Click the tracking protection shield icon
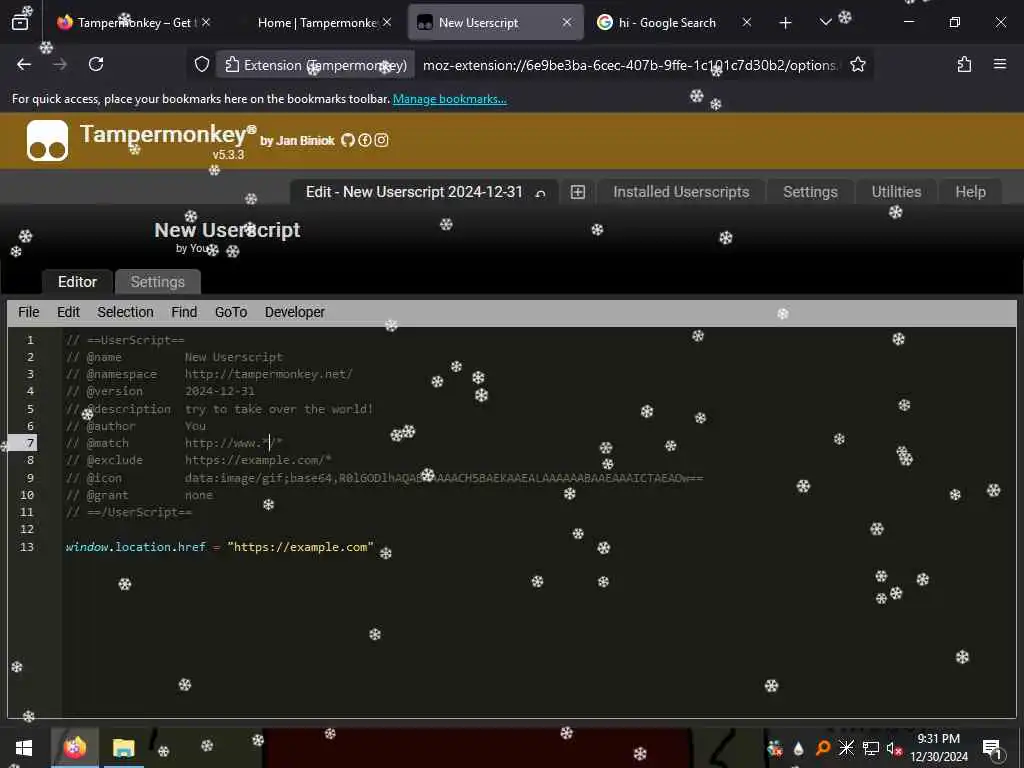This screenshot has width=1024, height=768. click(x=202, y=64)
